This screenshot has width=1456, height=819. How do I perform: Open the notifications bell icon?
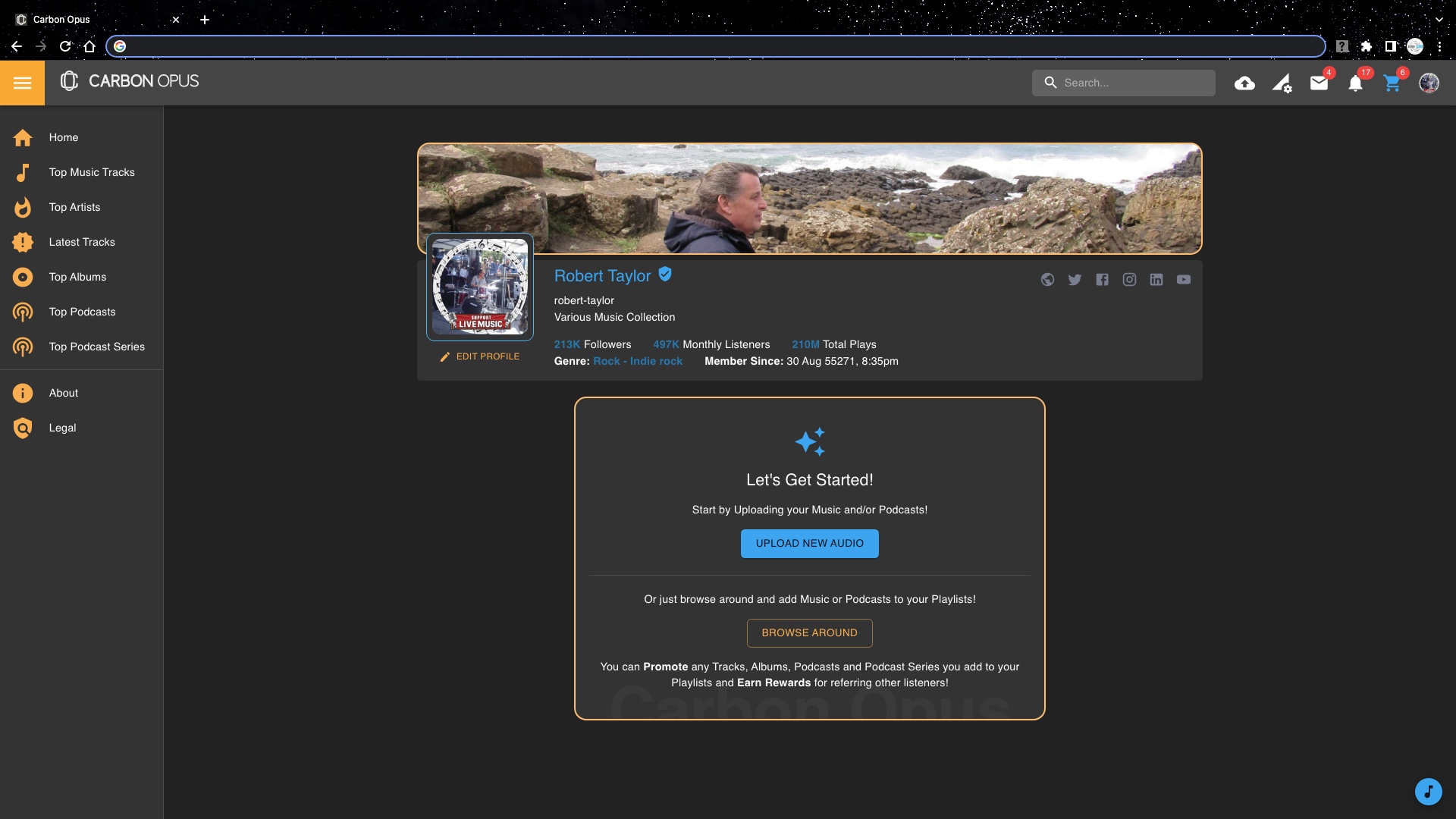1355,83
